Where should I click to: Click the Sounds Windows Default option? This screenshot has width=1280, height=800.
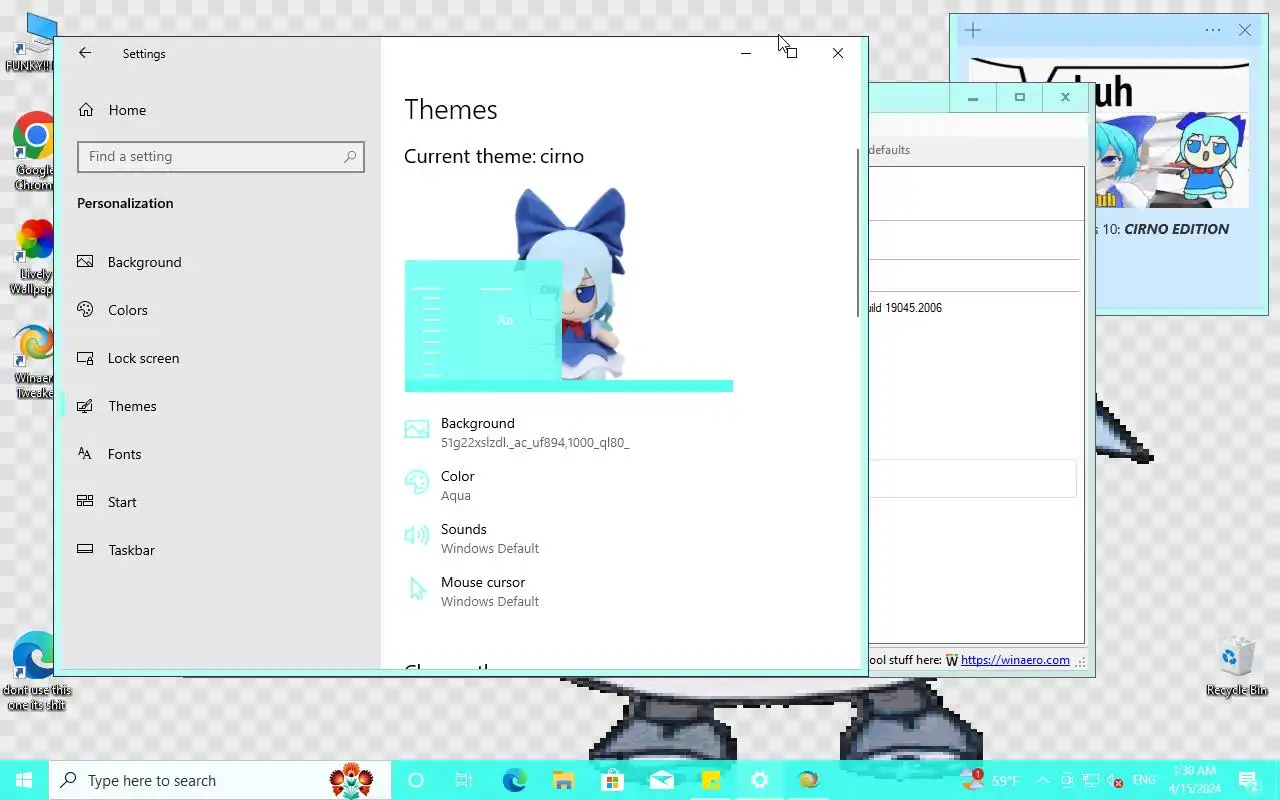tap(472, 538)
